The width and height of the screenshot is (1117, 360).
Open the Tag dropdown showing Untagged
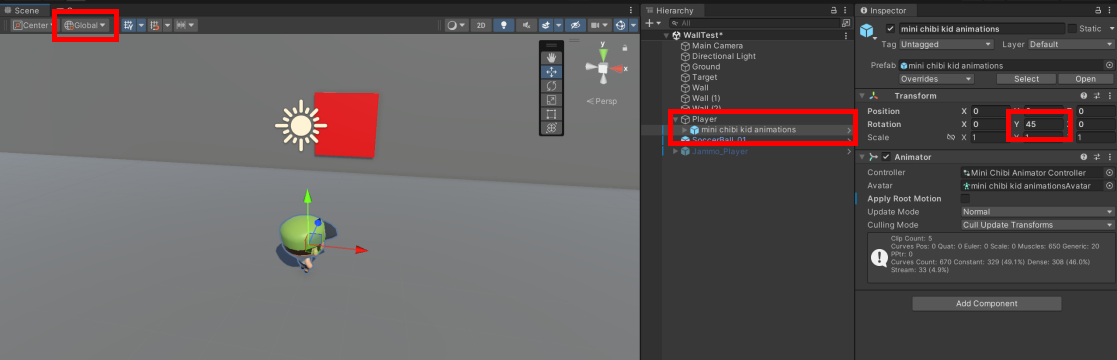(x=946, y=44)
